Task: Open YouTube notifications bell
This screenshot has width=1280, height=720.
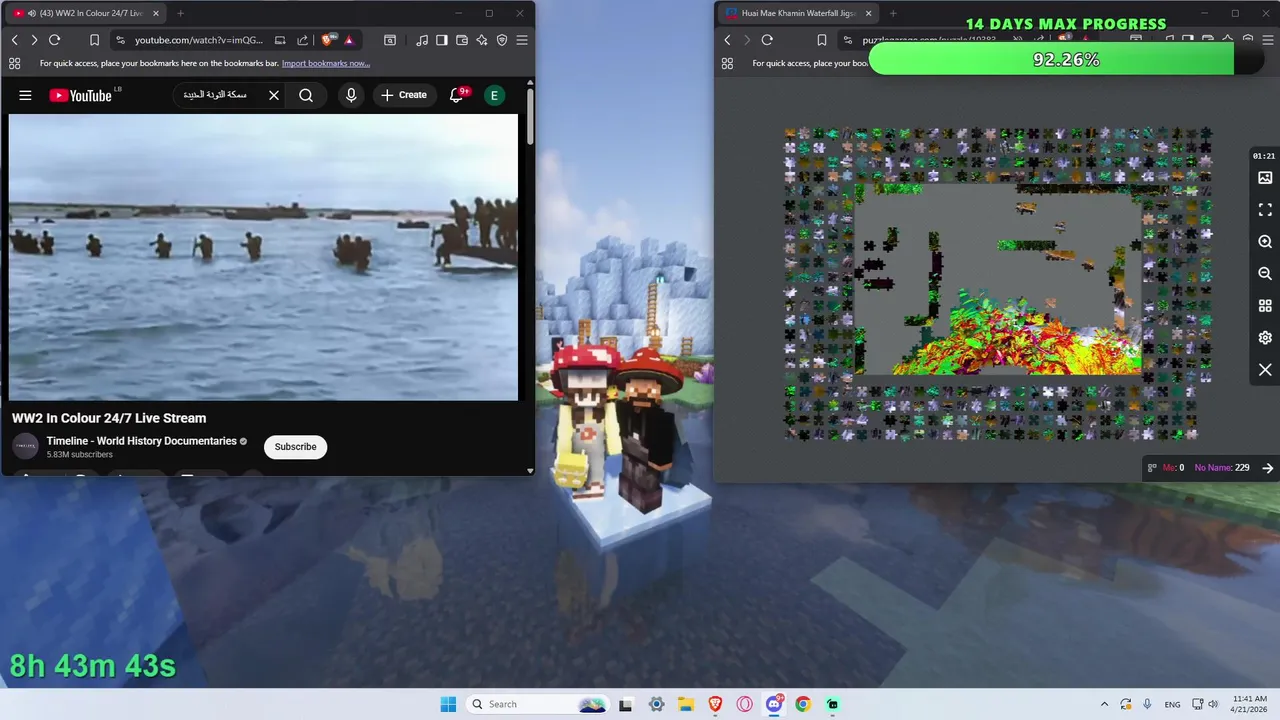Action: [x=457, y=95]
